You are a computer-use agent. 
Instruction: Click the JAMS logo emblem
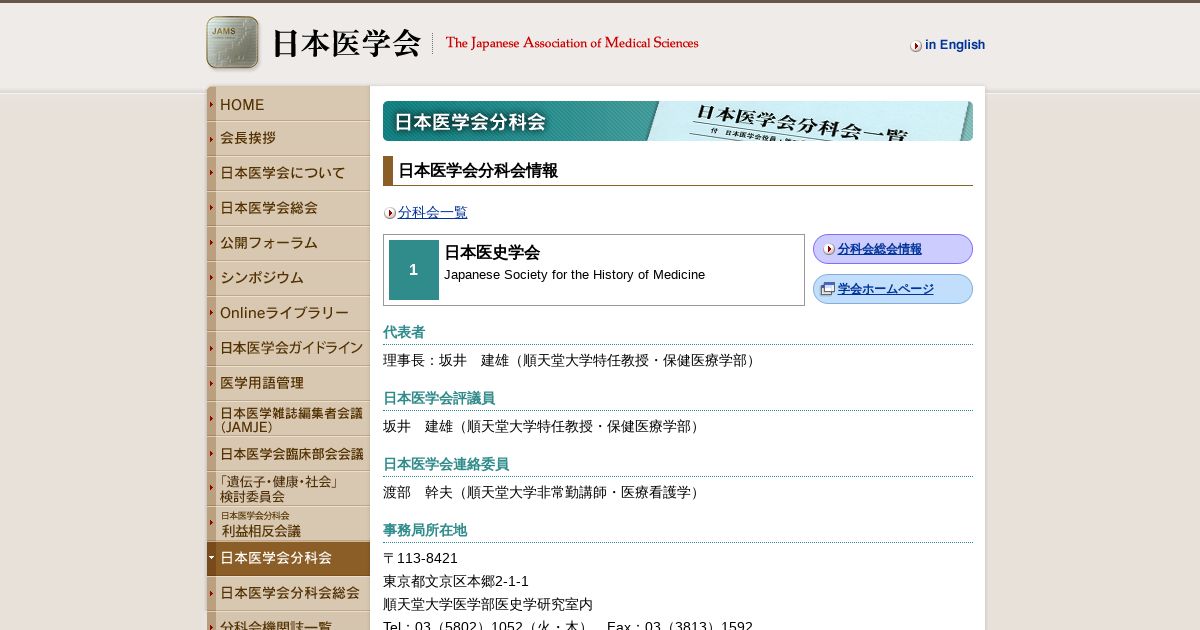233,43
